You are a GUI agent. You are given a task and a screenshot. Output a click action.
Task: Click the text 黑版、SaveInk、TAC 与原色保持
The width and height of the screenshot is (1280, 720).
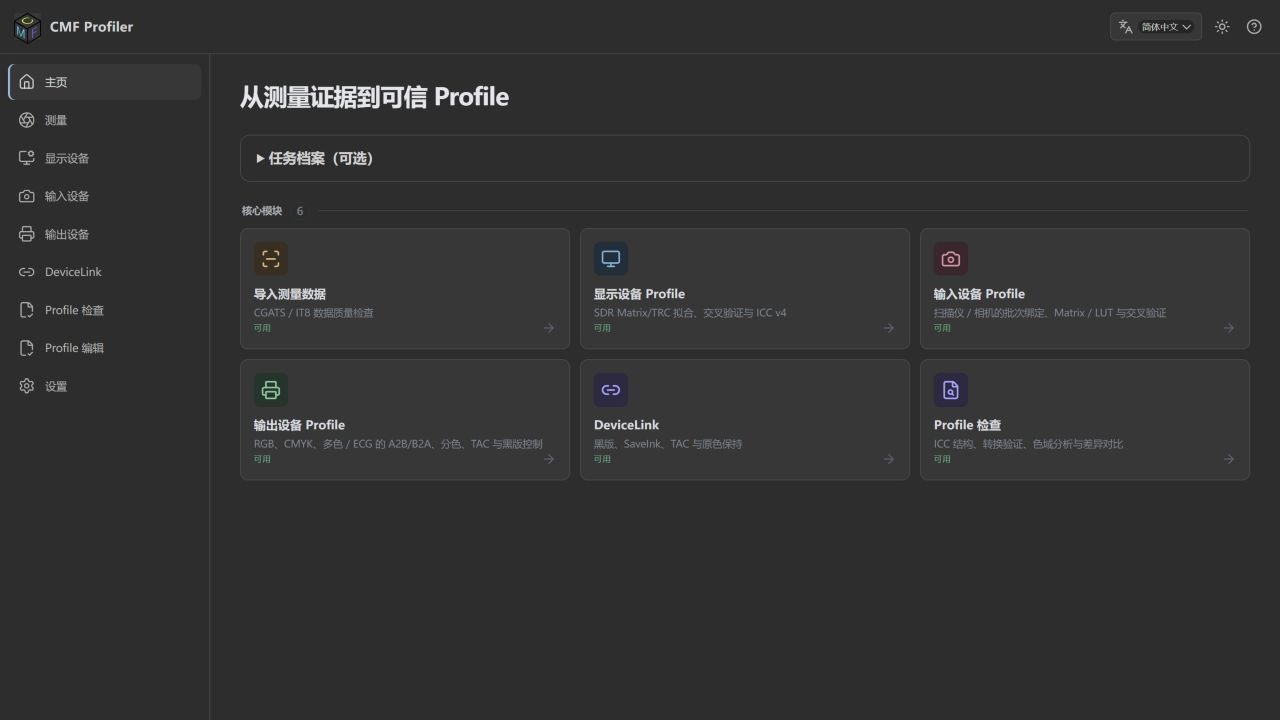click(668, 444)
